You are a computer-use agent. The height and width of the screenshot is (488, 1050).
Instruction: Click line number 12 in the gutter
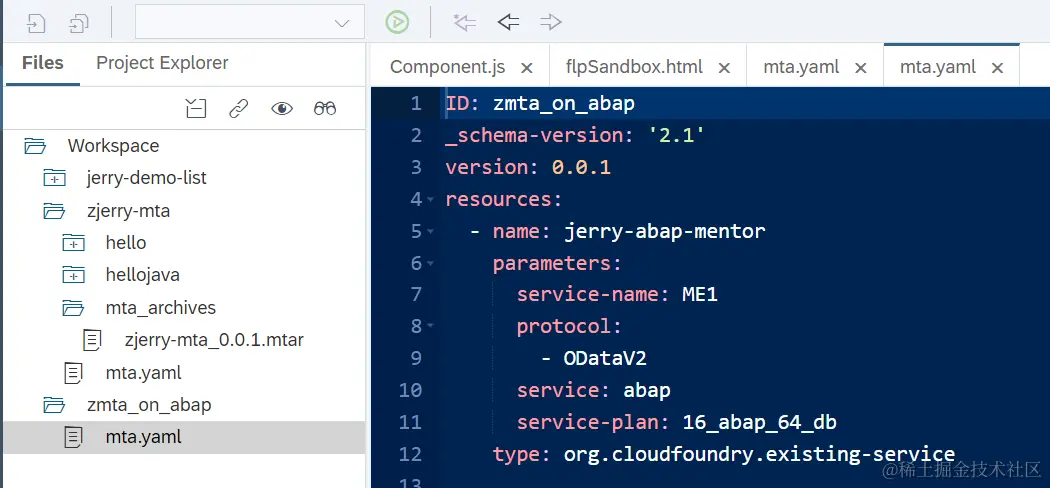[x=410, y=455]
